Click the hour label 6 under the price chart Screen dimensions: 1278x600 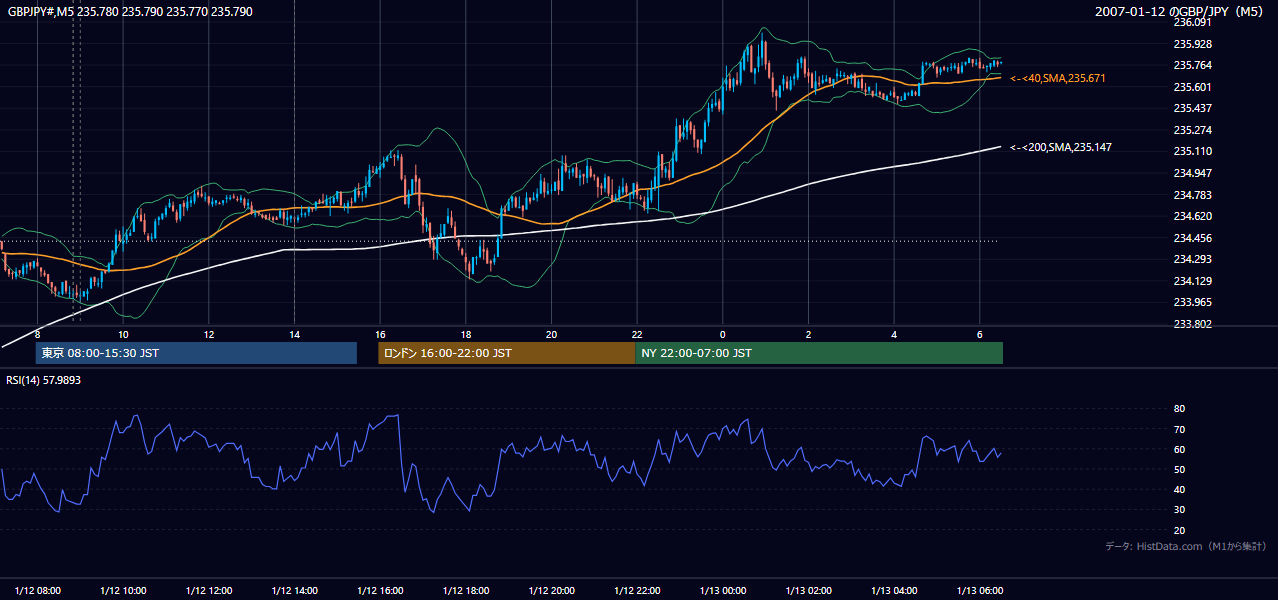coord(980,334)
